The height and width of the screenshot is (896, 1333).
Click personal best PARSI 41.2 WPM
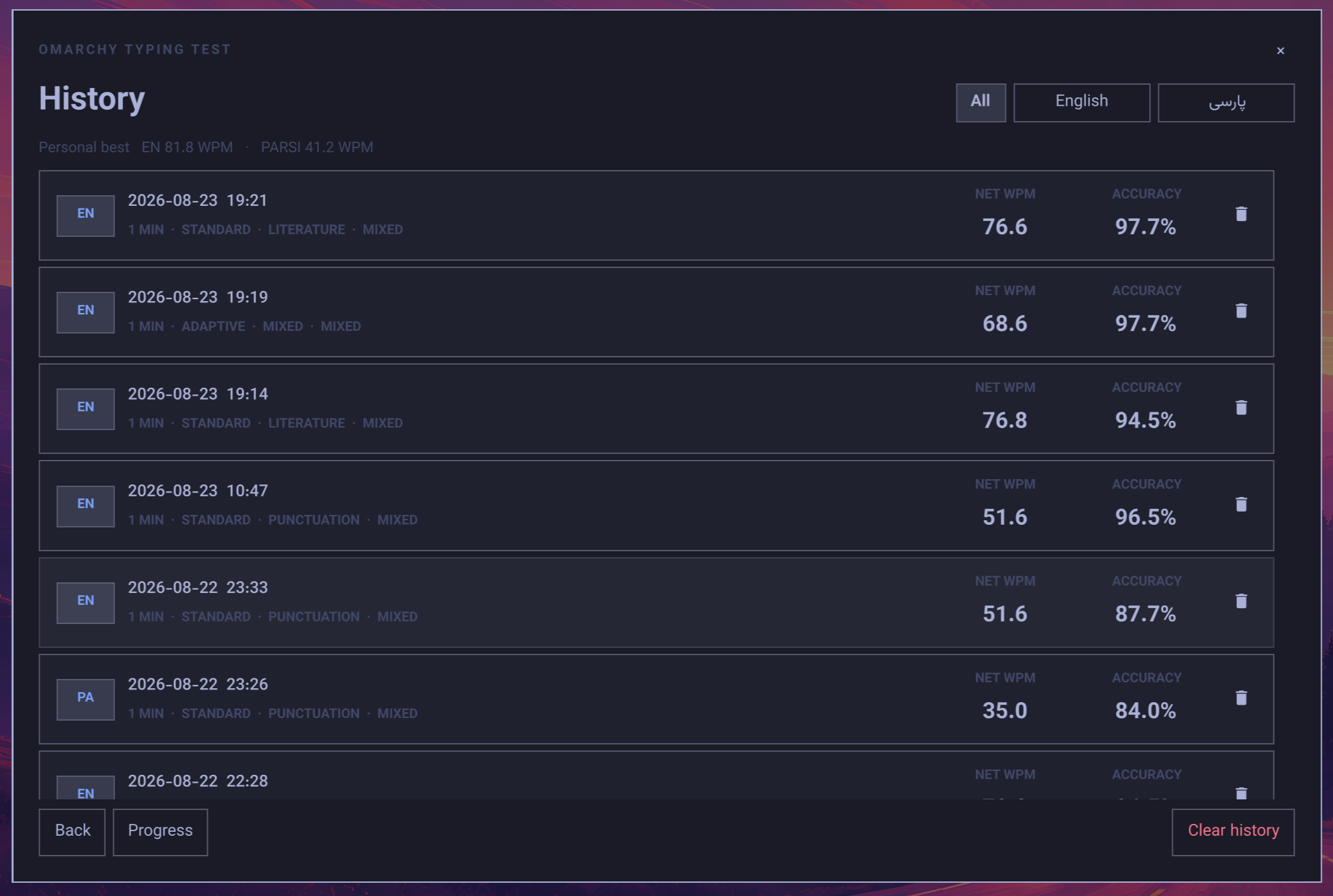(x=316, y=147)
